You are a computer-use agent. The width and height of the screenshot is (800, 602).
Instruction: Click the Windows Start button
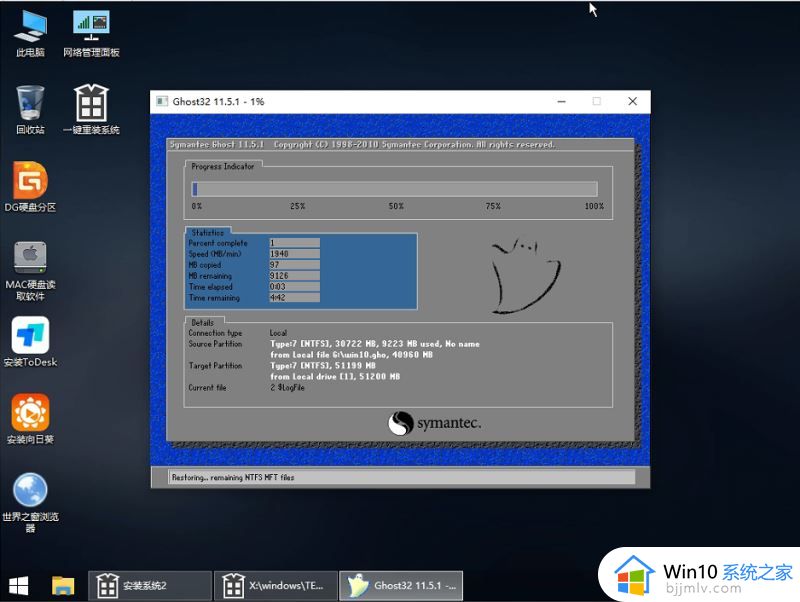18,586
